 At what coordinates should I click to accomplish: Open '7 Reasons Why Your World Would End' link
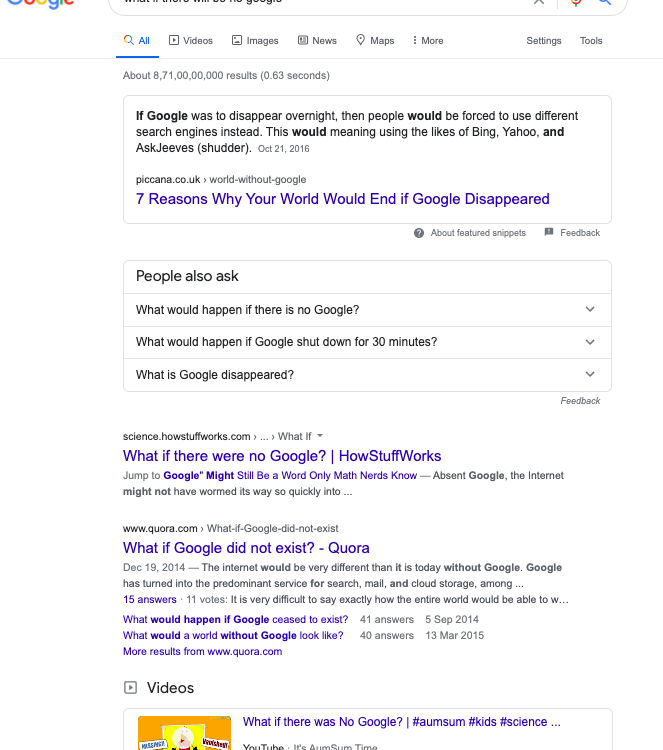pos(343,199)
